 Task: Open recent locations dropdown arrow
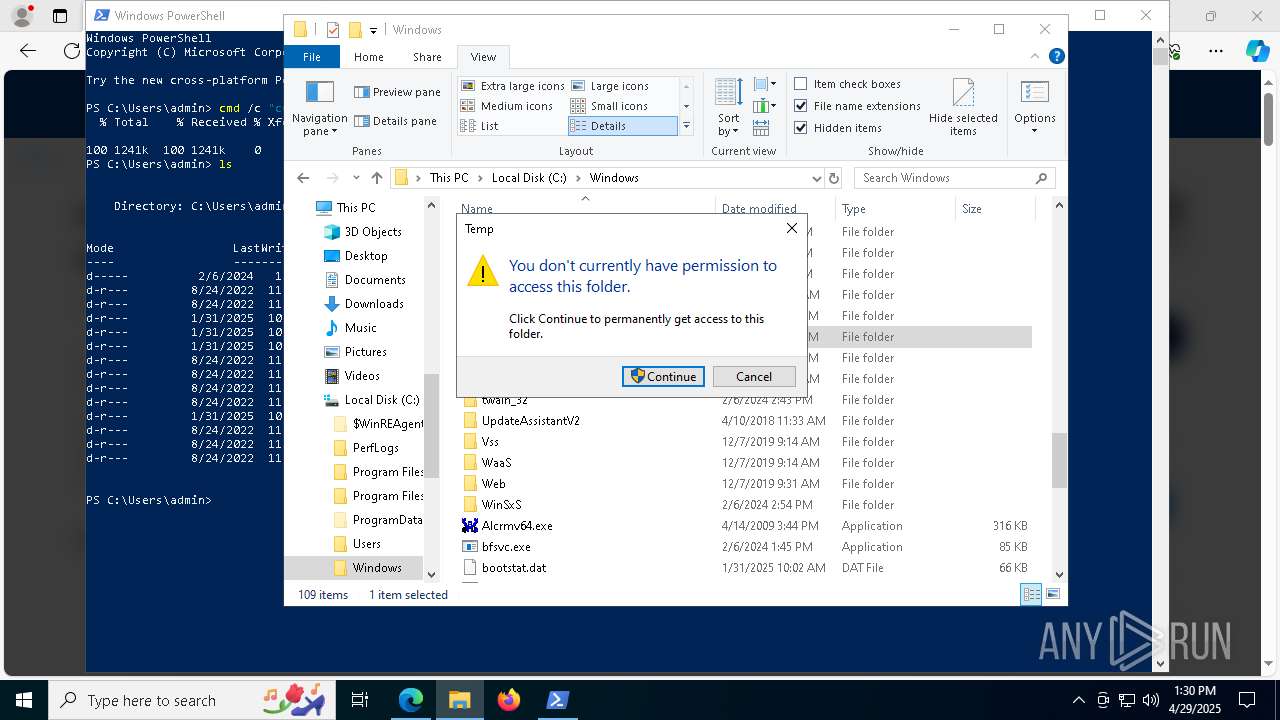coord(355,178)
